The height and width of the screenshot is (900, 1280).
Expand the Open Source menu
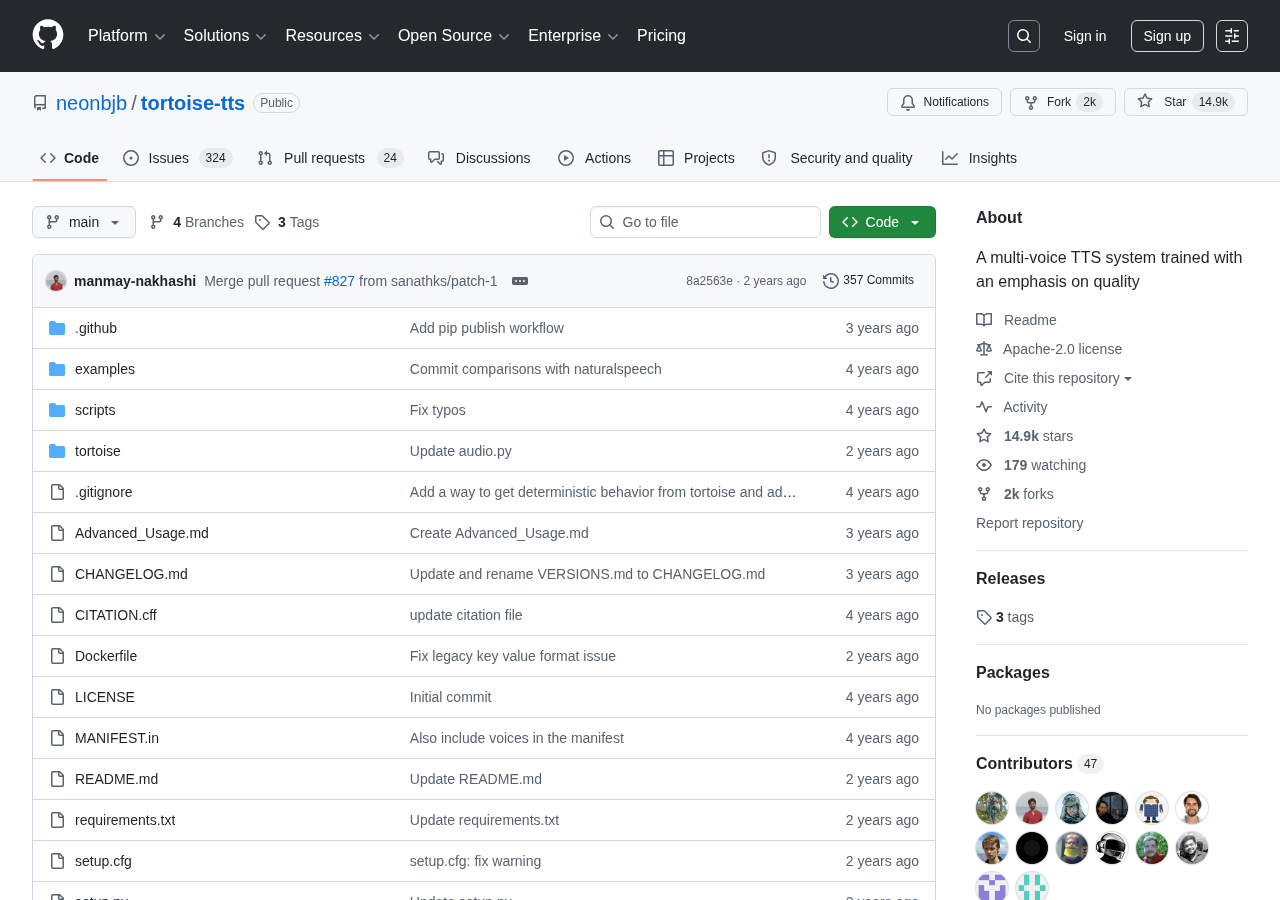[454, 36]
